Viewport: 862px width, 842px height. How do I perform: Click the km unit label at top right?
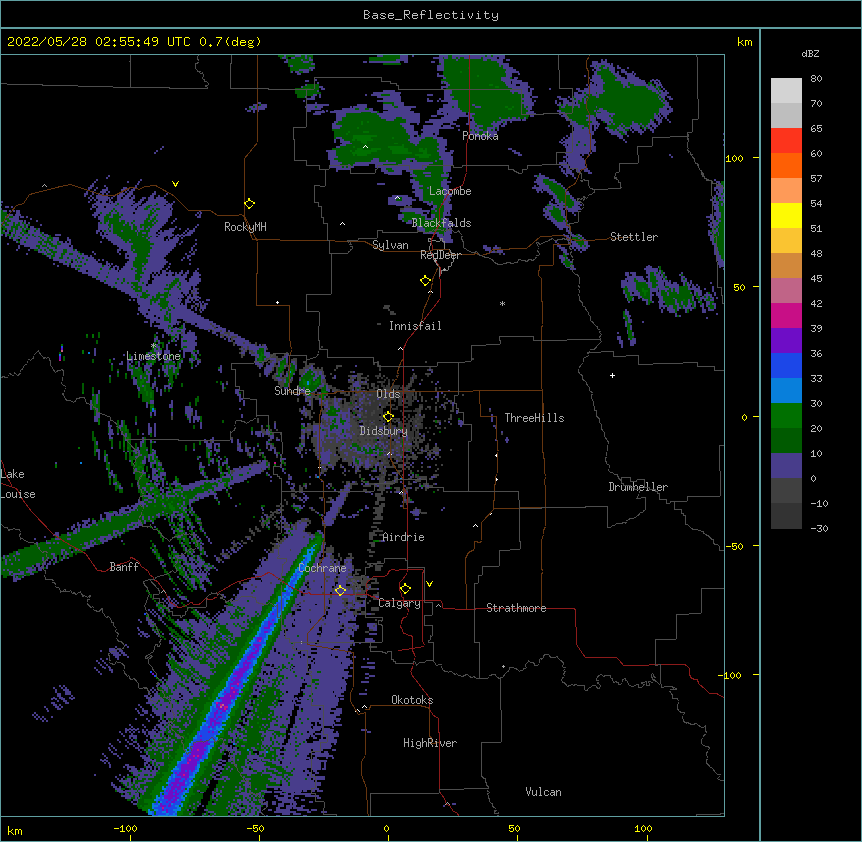pyautogui.click(x=744, y=42)
